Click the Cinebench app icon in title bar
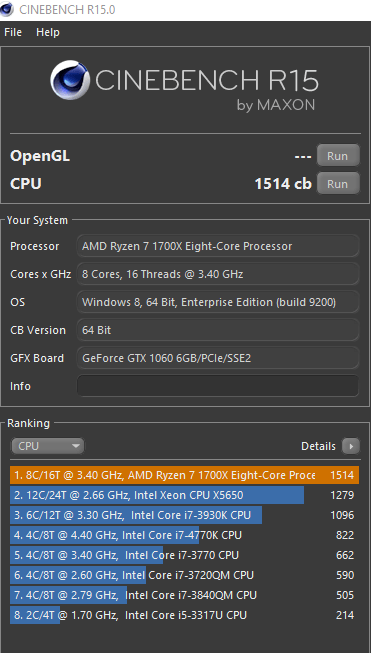The height and width of the screenshot is (653, 371). [x=6, y=9]
